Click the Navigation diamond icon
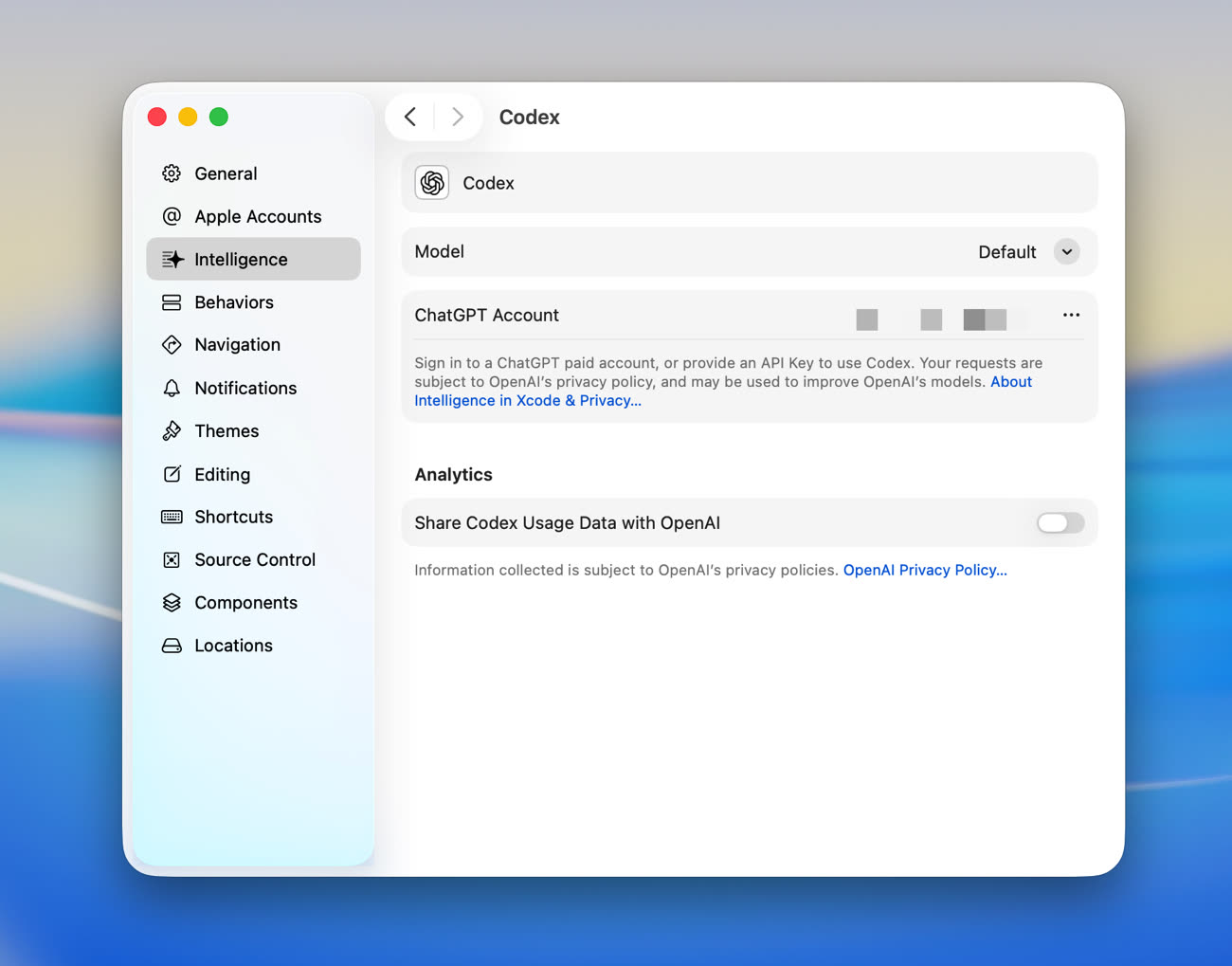1232x966 pixels. (172, 345)
